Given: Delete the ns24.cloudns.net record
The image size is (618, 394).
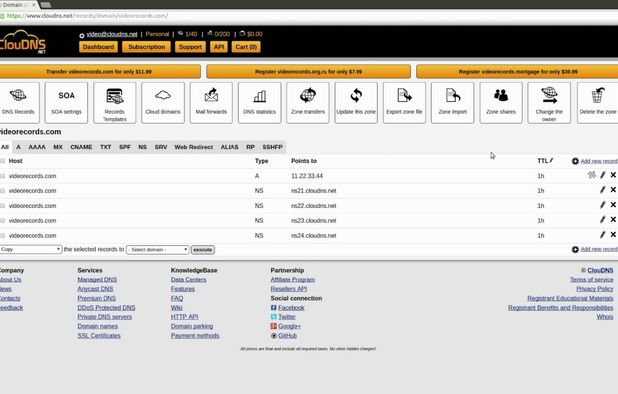Looking at the screenshot, I should pos(613,235).
